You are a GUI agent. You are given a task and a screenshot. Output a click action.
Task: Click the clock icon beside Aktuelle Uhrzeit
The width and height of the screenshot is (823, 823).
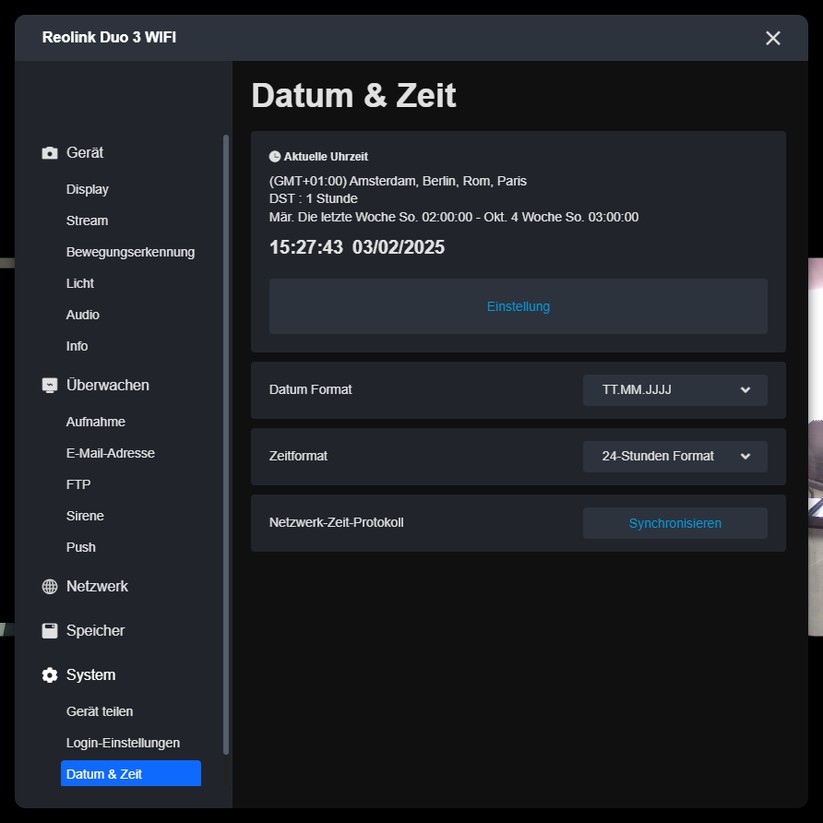point(273,155)
